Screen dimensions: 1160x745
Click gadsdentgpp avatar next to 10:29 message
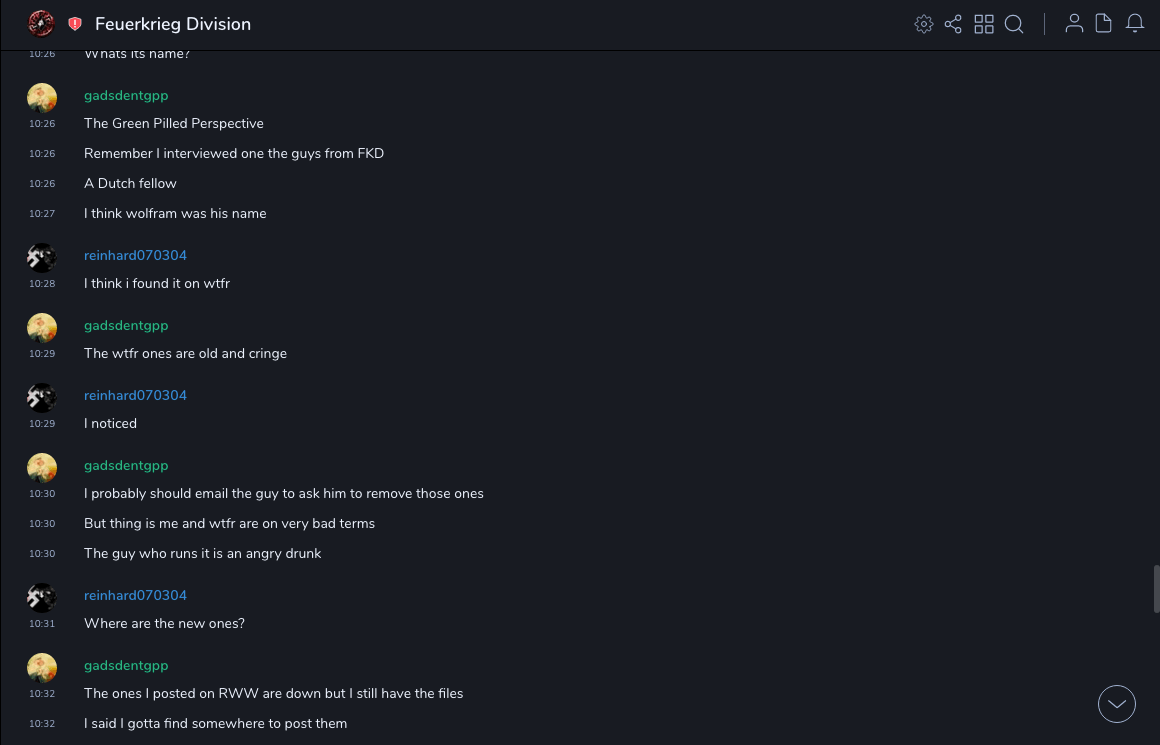click(x=41, y=328)
